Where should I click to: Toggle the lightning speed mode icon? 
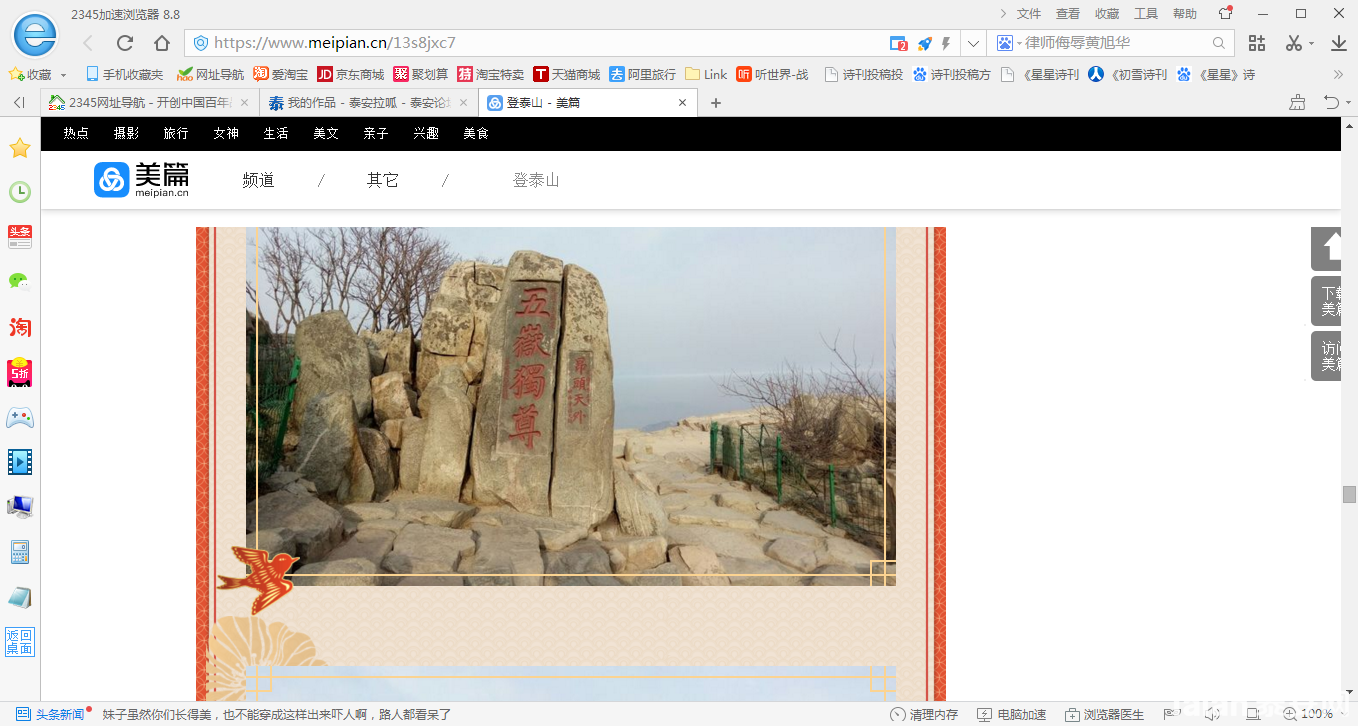tap(945, 43)
